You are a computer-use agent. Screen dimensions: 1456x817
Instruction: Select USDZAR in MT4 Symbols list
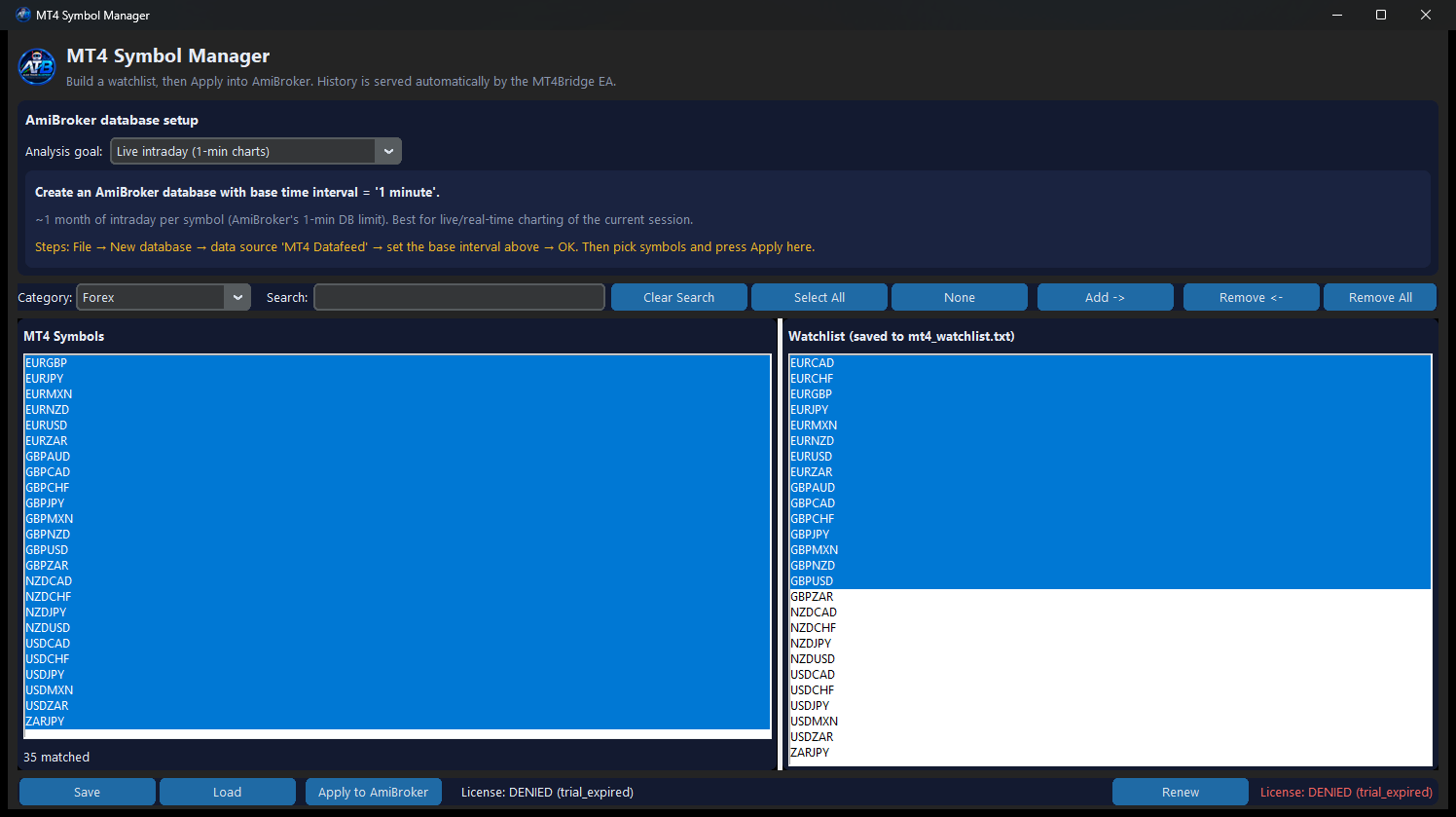point(397,706)
